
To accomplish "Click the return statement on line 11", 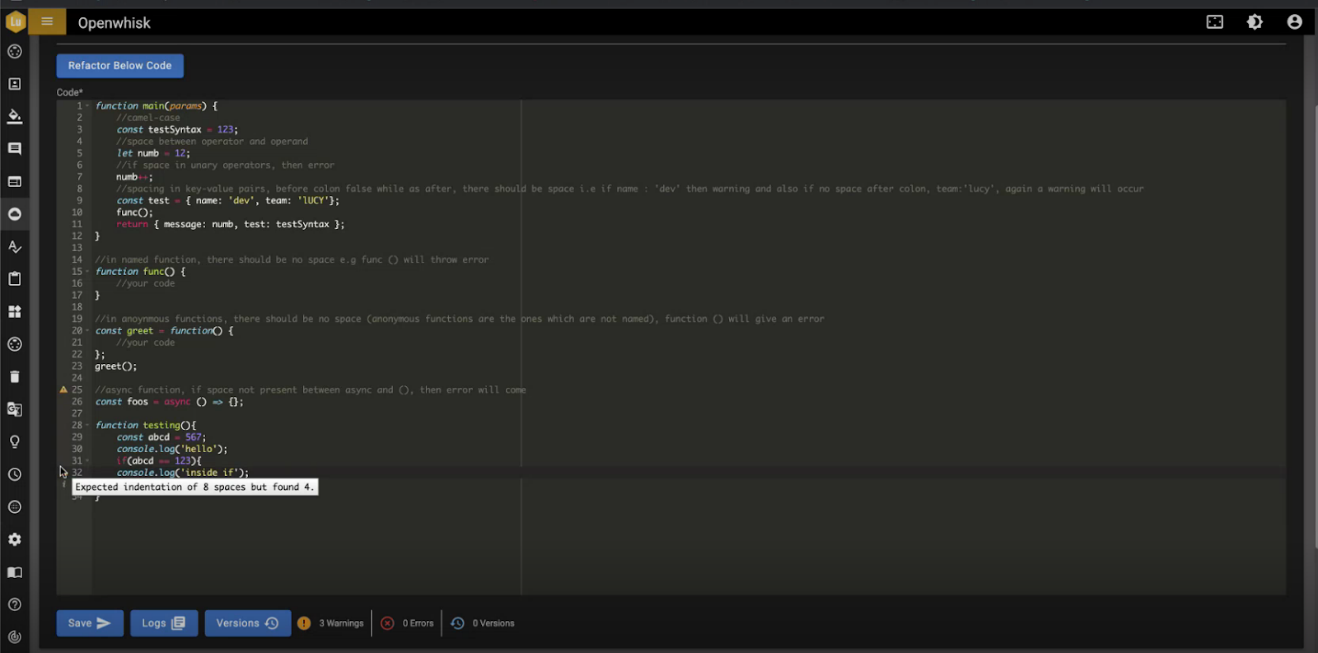I will 230,224.
